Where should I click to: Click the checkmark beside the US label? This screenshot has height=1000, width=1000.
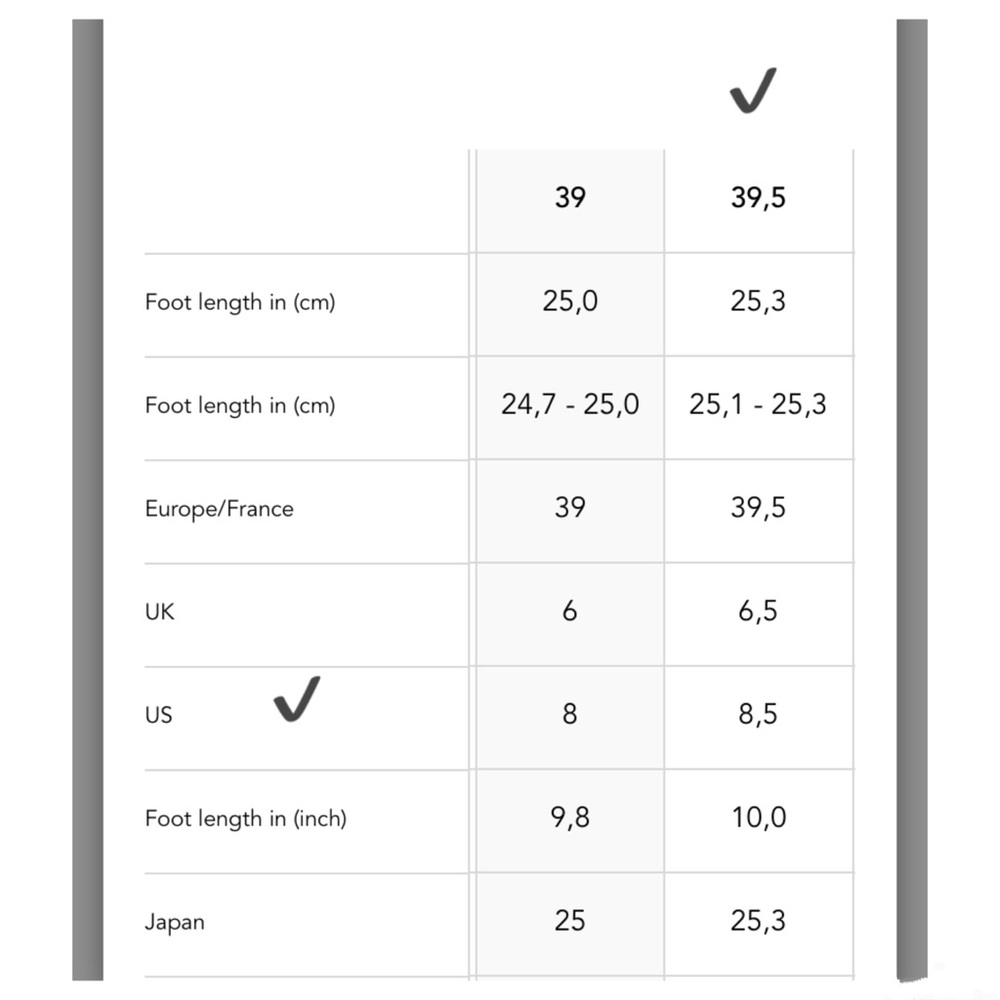(297, 698)
